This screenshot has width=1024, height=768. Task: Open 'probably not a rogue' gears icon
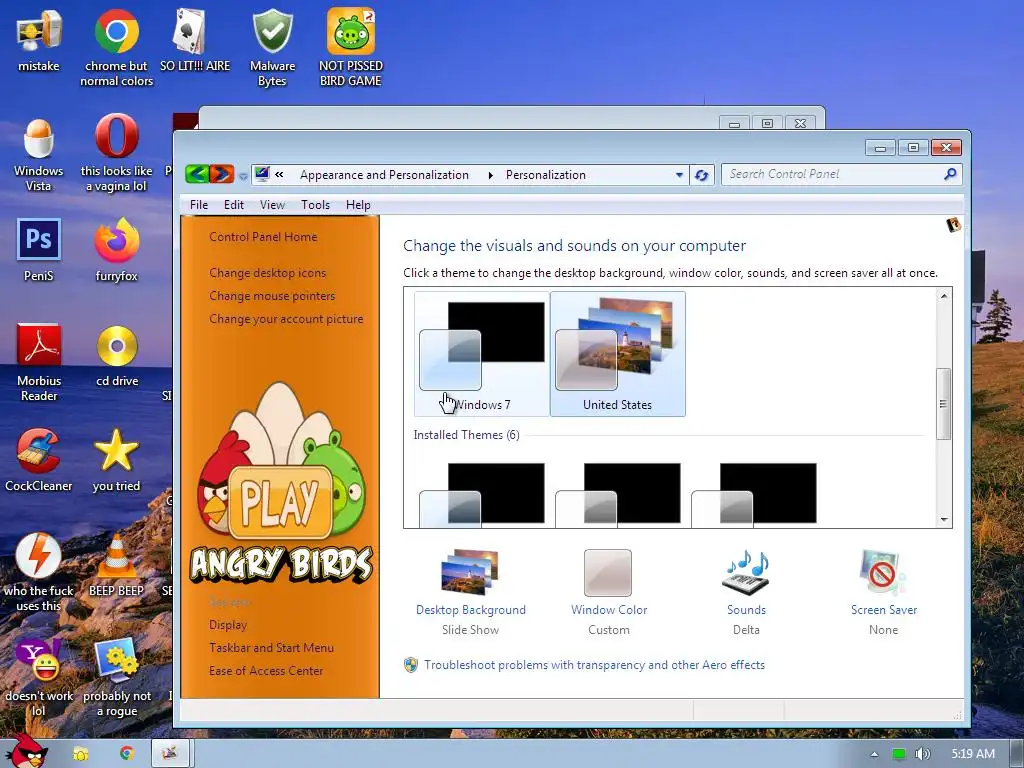point(117,678)
